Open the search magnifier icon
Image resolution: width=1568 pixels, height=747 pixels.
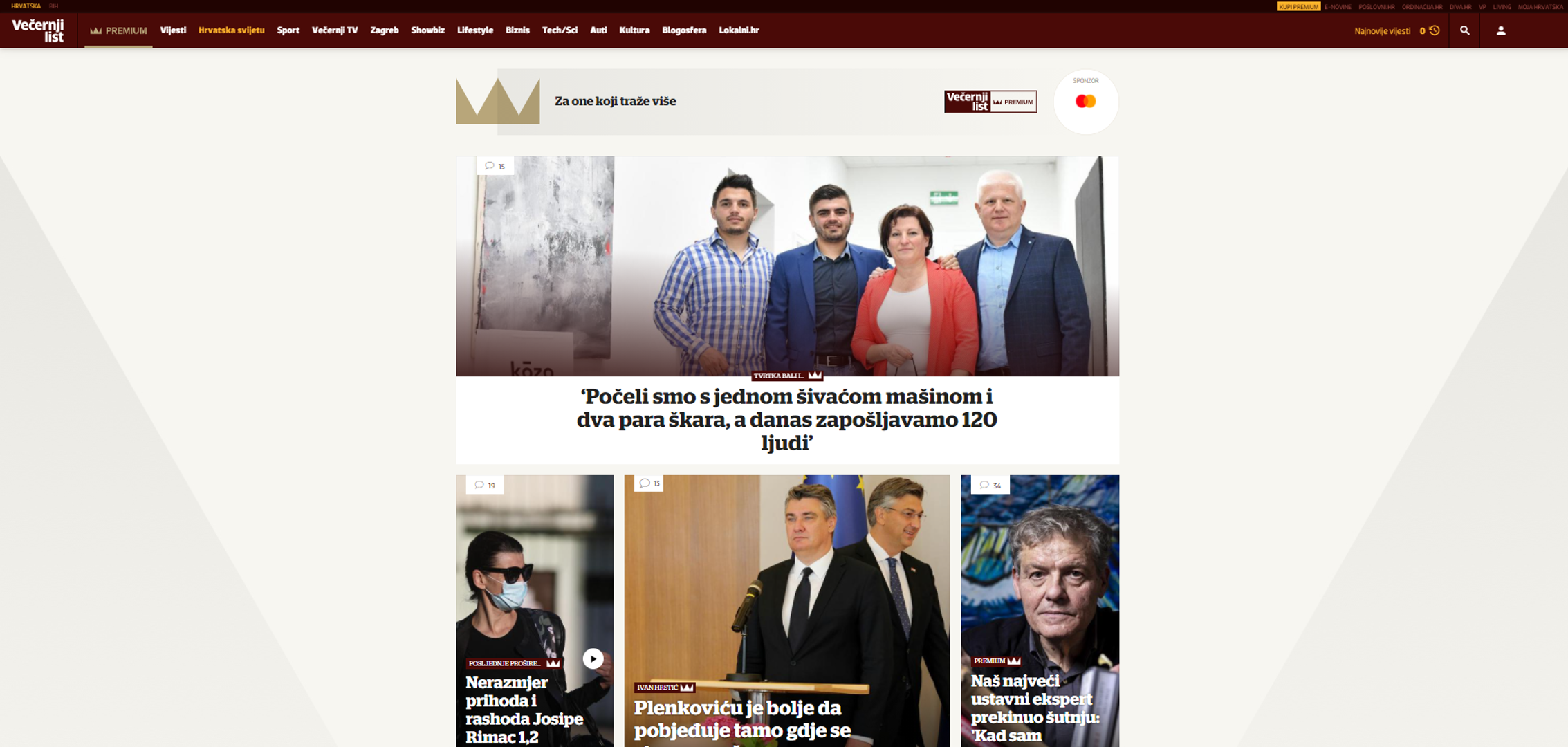[1464, 30]
